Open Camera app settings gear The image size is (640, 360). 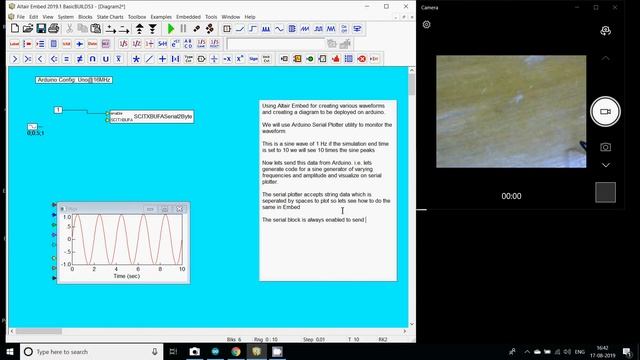[x=427, y=24]
